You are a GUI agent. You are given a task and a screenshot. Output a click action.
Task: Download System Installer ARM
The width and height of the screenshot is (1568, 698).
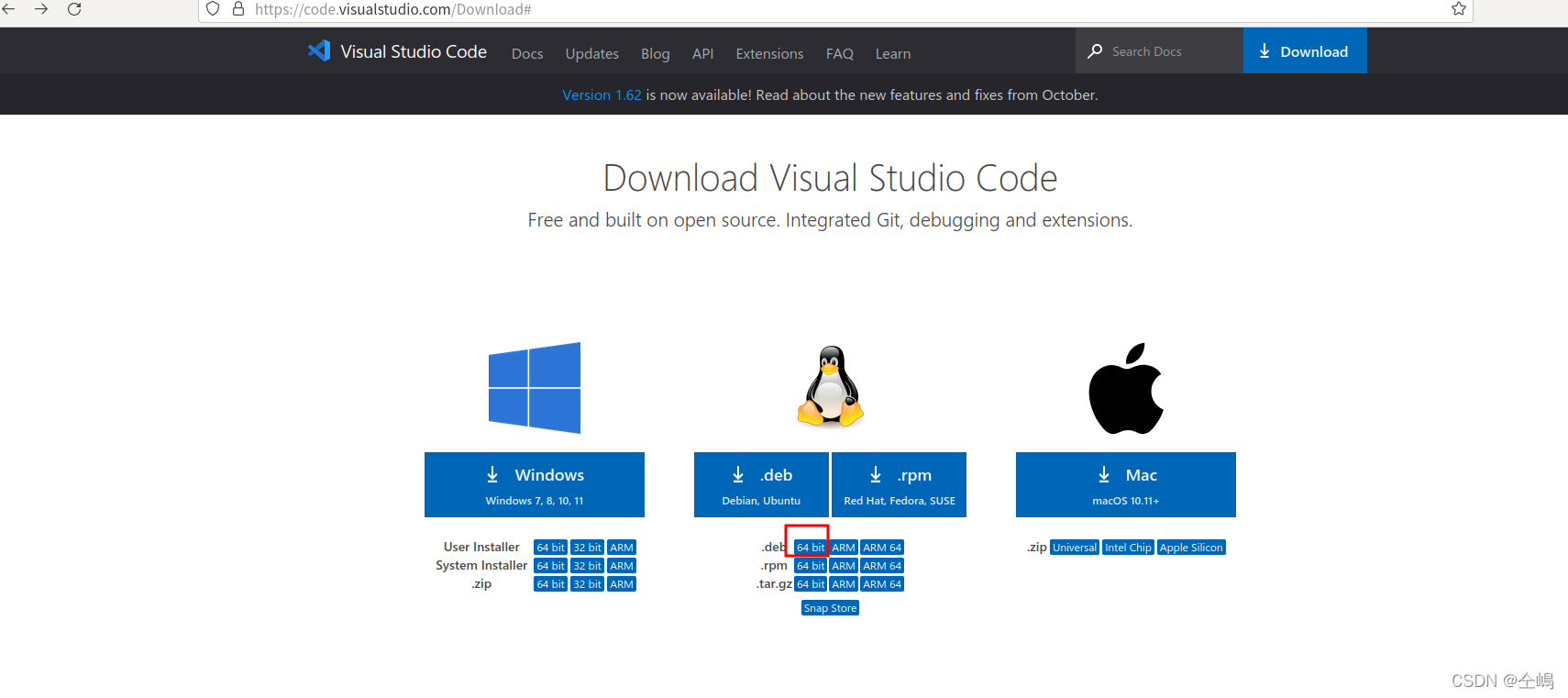(x=622, y=566)
